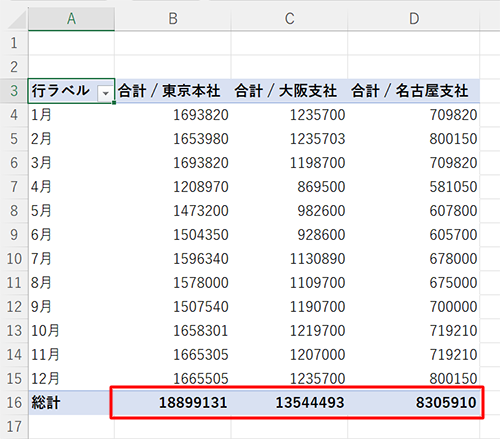Image resolution: width=500 pixels, height=439 pixels.
Task: Select row 16 header
Action: [x=14, y=402]
